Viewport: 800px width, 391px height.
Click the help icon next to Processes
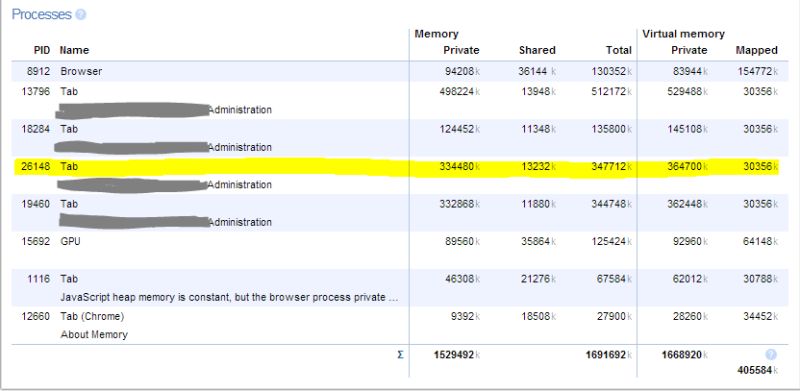pos(81,15)
